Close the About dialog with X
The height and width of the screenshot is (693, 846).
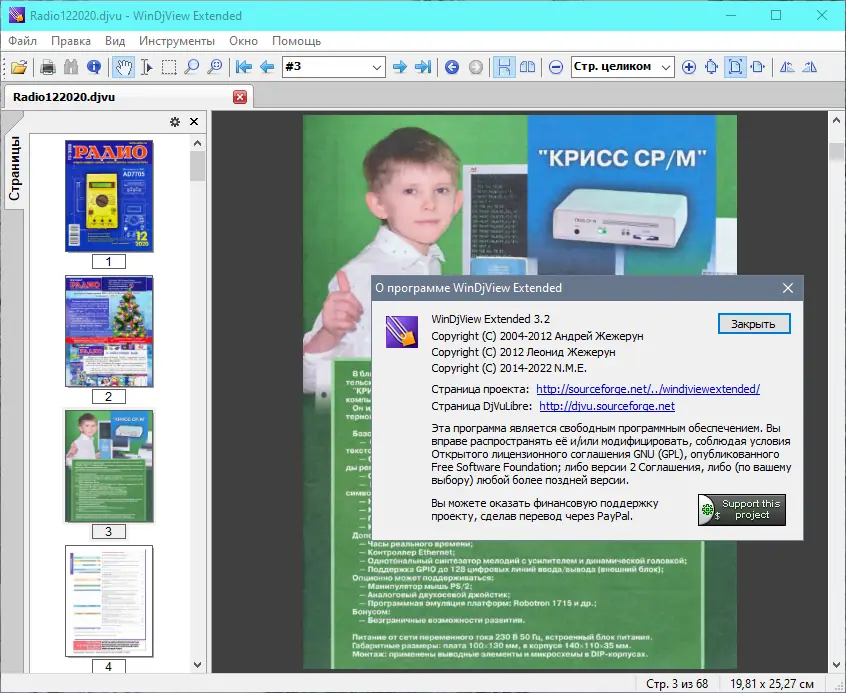pos(788,288)
